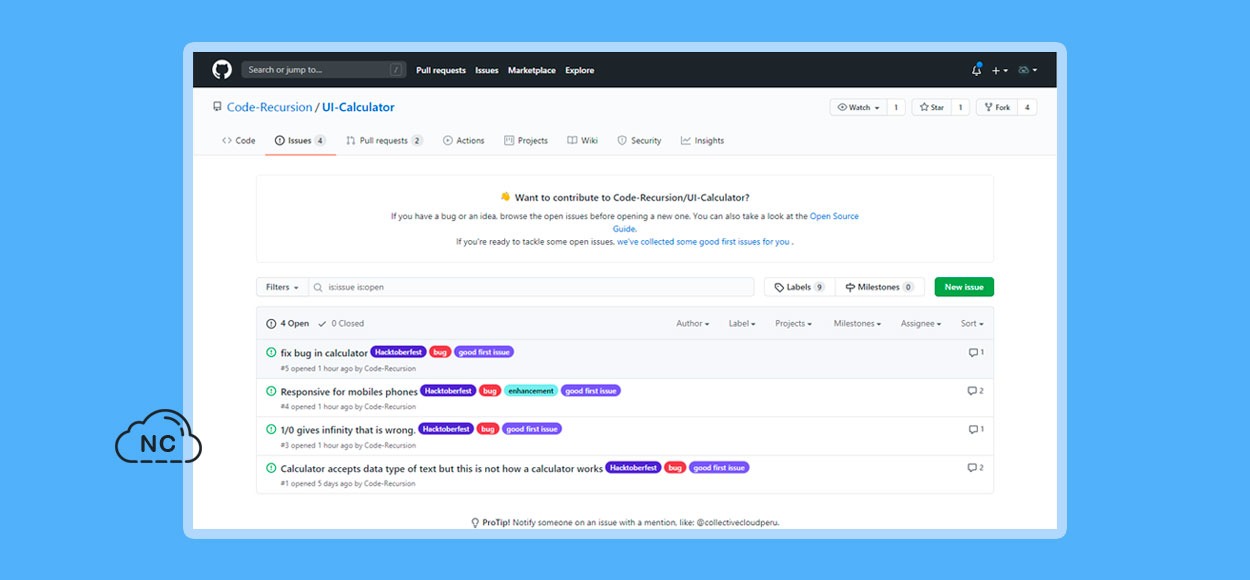Open the user avatar menu

click(x=1027, y=70)
